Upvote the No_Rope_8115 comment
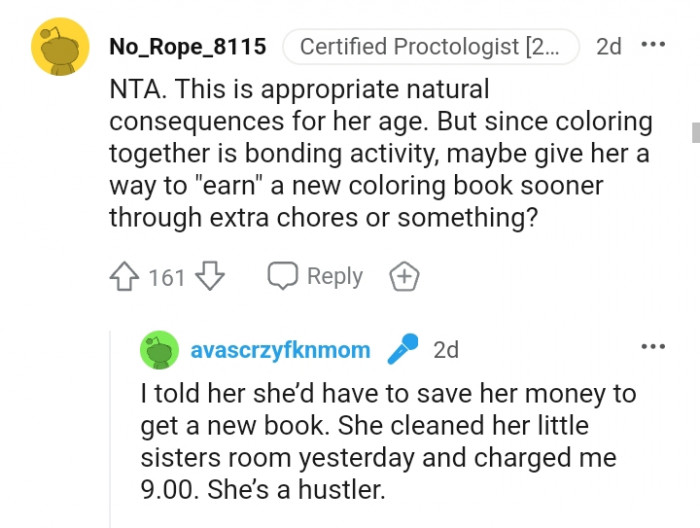Screen dimensions: 700x528 (x=125, y=277)
